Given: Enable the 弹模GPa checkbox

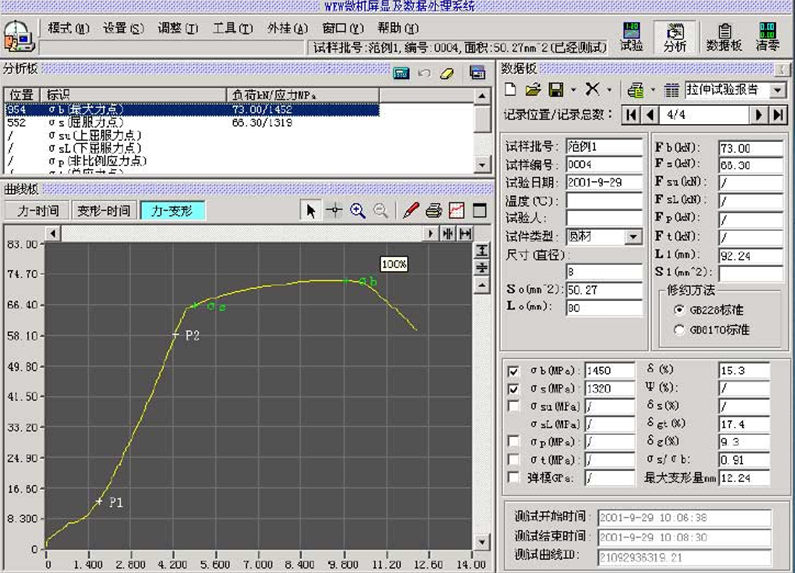Looking at the screenshot, I should coord(514,478).
